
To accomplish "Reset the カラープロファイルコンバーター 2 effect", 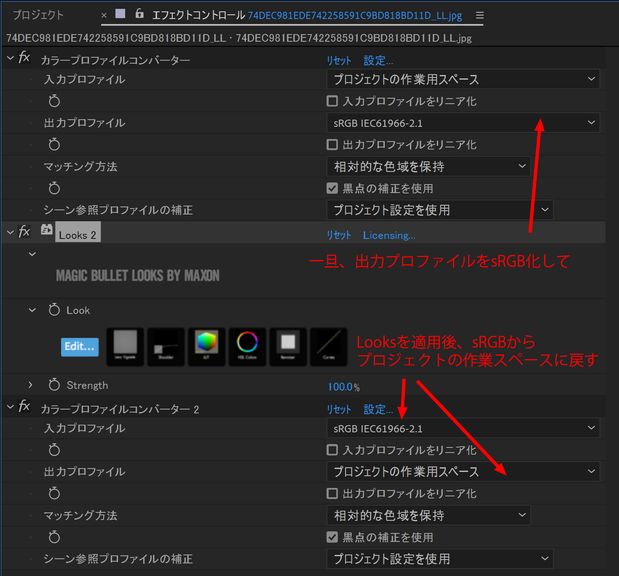I will tap(339, 409).
